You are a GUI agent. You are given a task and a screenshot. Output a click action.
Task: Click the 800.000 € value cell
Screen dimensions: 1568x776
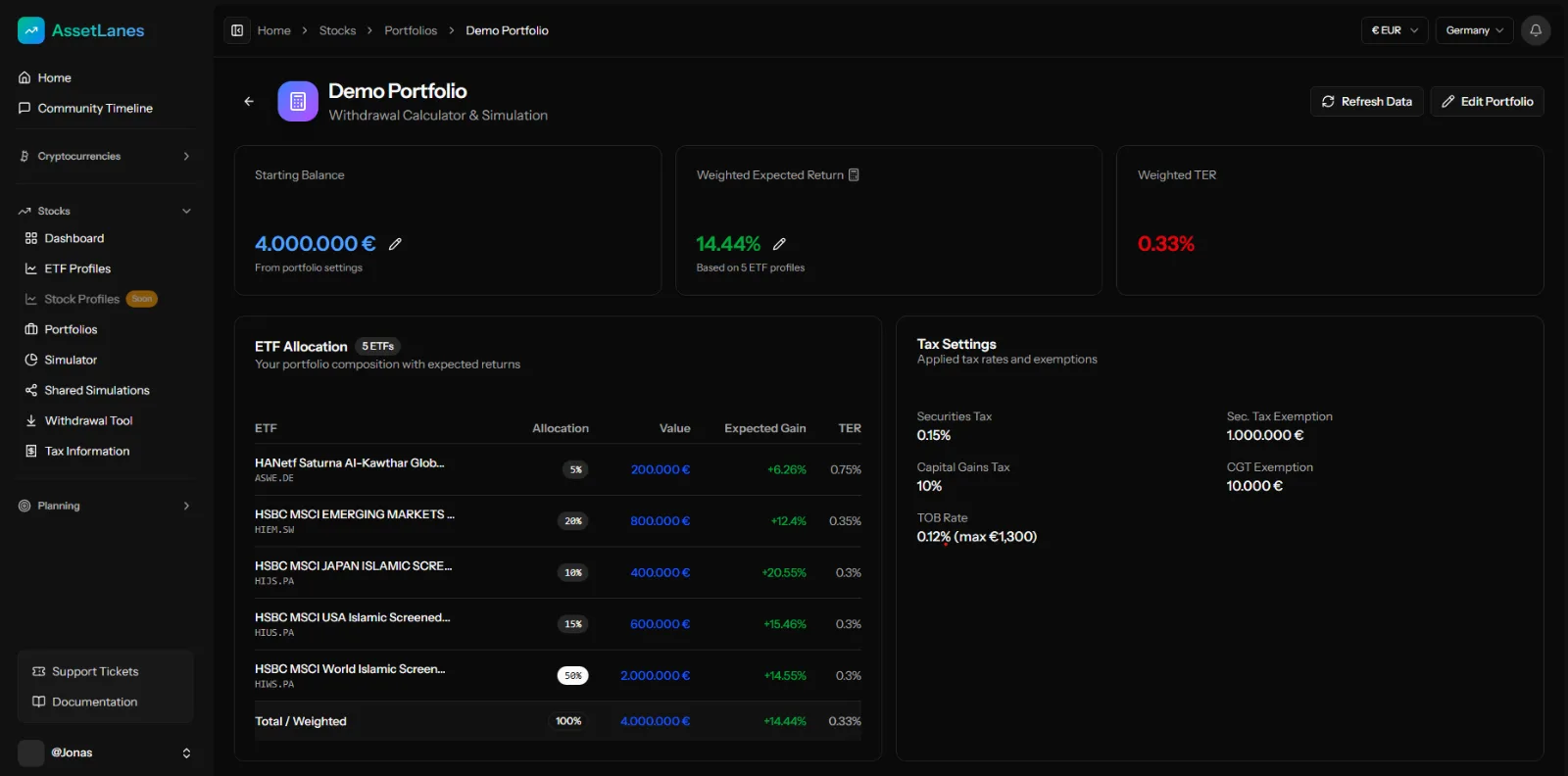pyautogui.click(x=661, y=521)
